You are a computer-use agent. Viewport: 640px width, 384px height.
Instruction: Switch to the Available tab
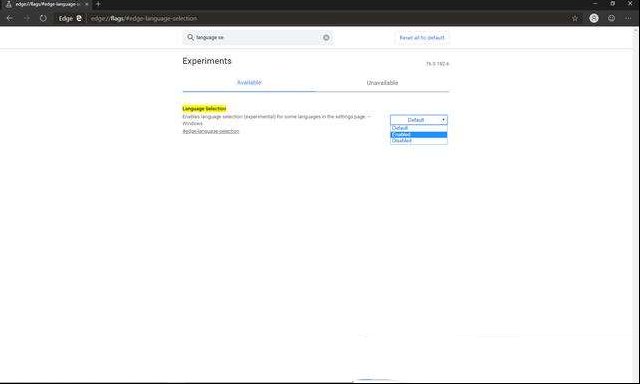pyautogui.click(x=249, y=82)
